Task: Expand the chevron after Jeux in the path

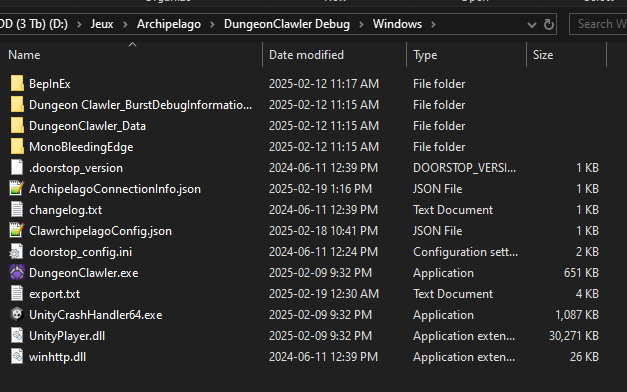Action: [125, 24]
